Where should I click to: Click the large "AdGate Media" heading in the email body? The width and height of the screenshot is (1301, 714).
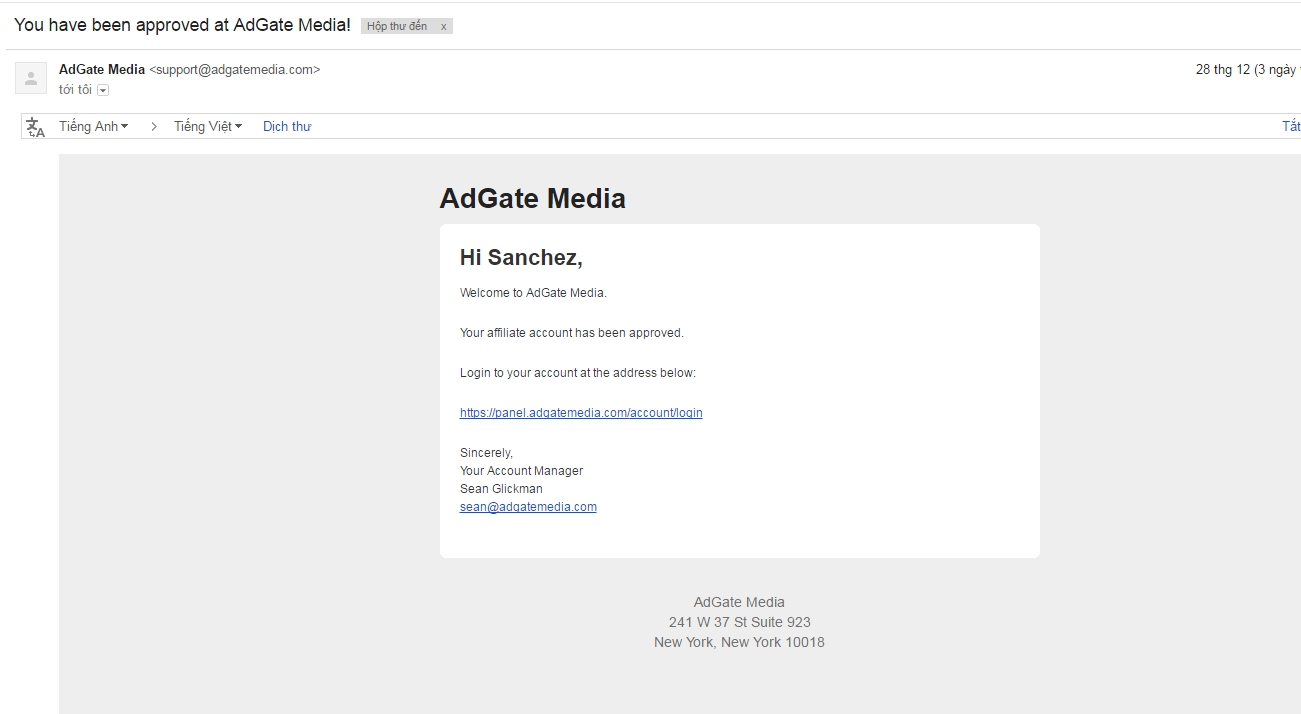pyautogui.click(x=532, y=199)
